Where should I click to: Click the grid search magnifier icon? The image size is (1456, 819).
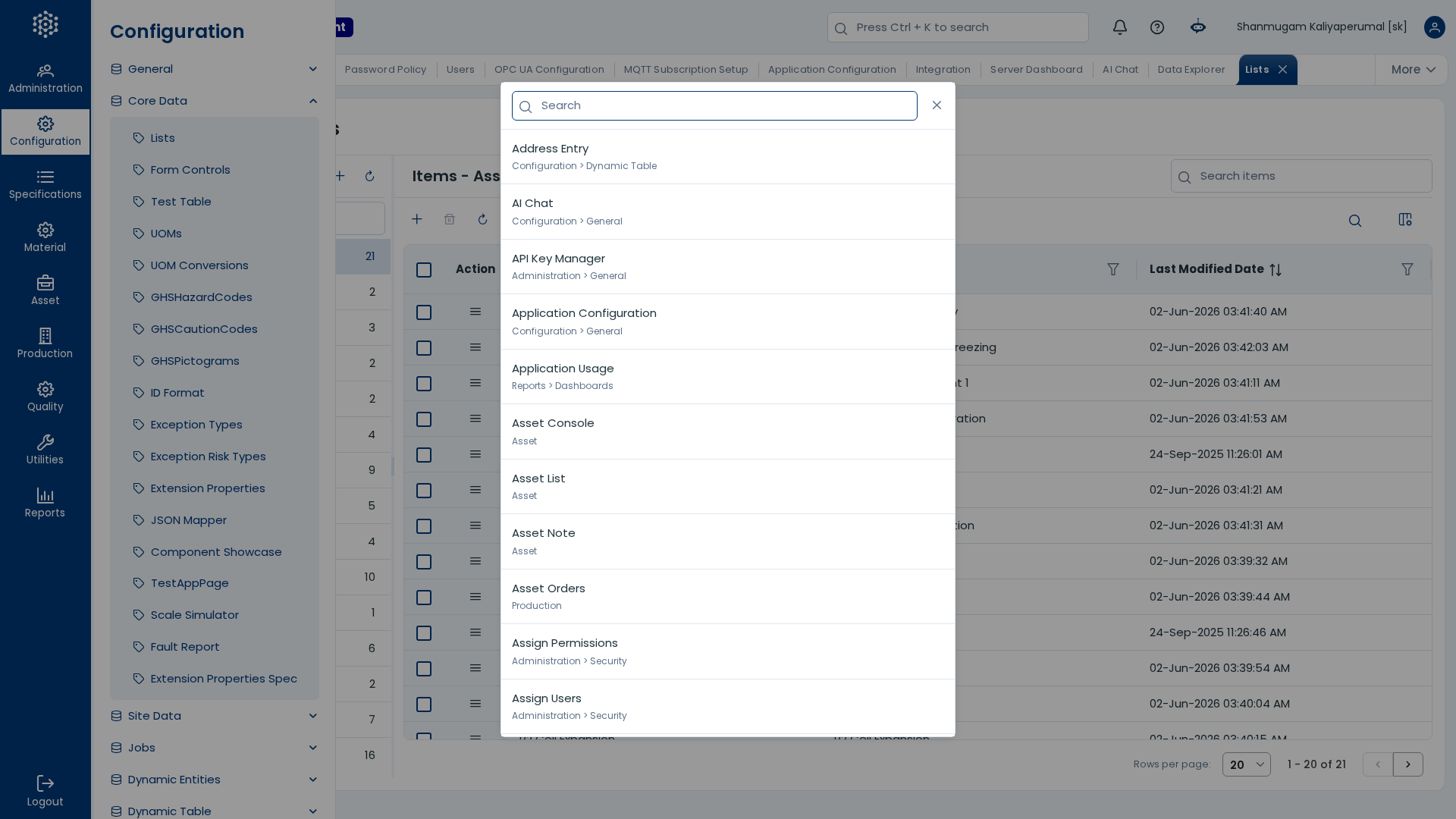1354,221
